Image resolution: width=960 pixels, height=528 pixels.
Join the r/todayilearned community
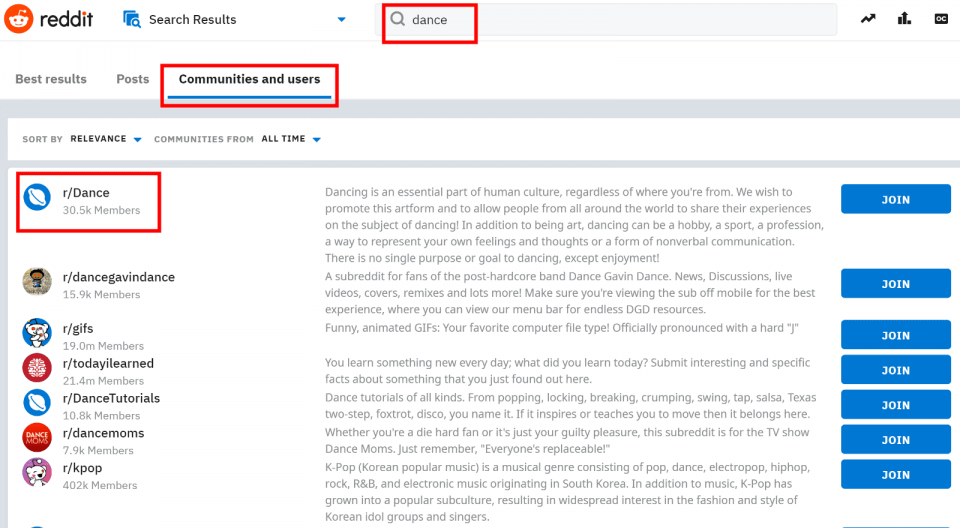click(x=896, y=370)
